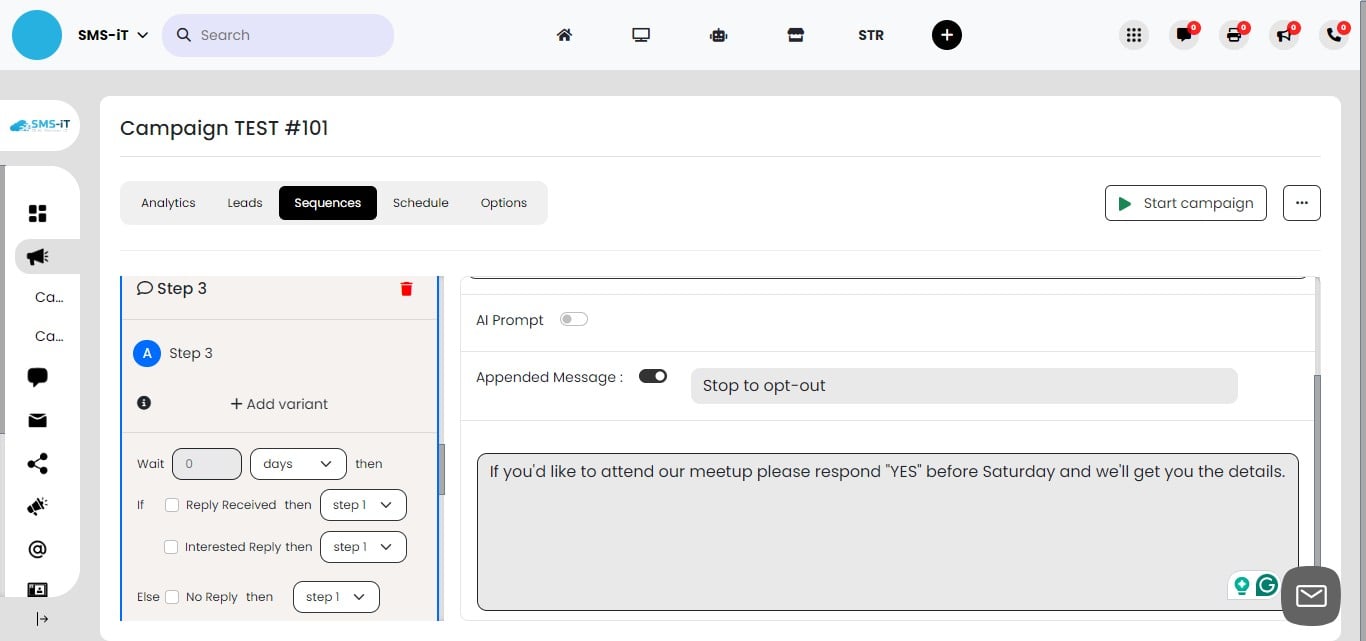Open the days dropdown in the Wait section
Viewport: 1366px width, 641px height.
(x=298, y=463)
